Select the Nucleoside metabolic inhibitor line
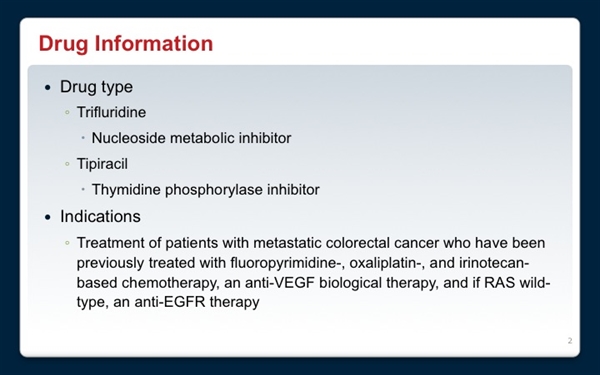The image size is (600, 375). point(191,138)
